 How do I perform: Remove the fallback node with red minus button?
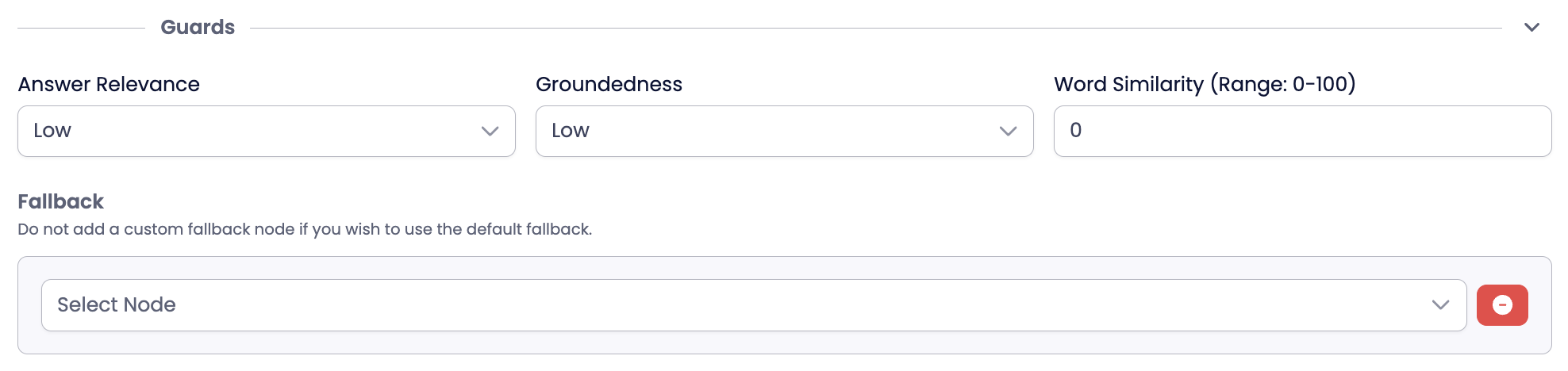point(1502,305)
